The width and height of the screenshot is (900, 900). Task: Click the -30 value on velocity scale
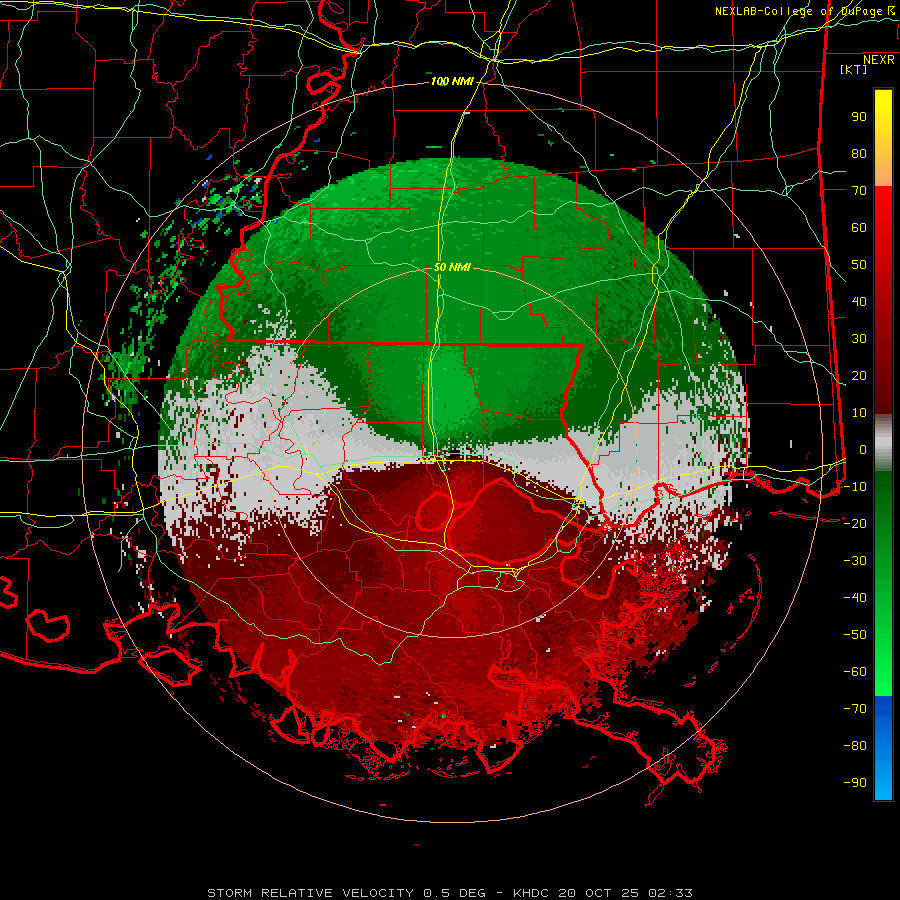pos(855,561)
